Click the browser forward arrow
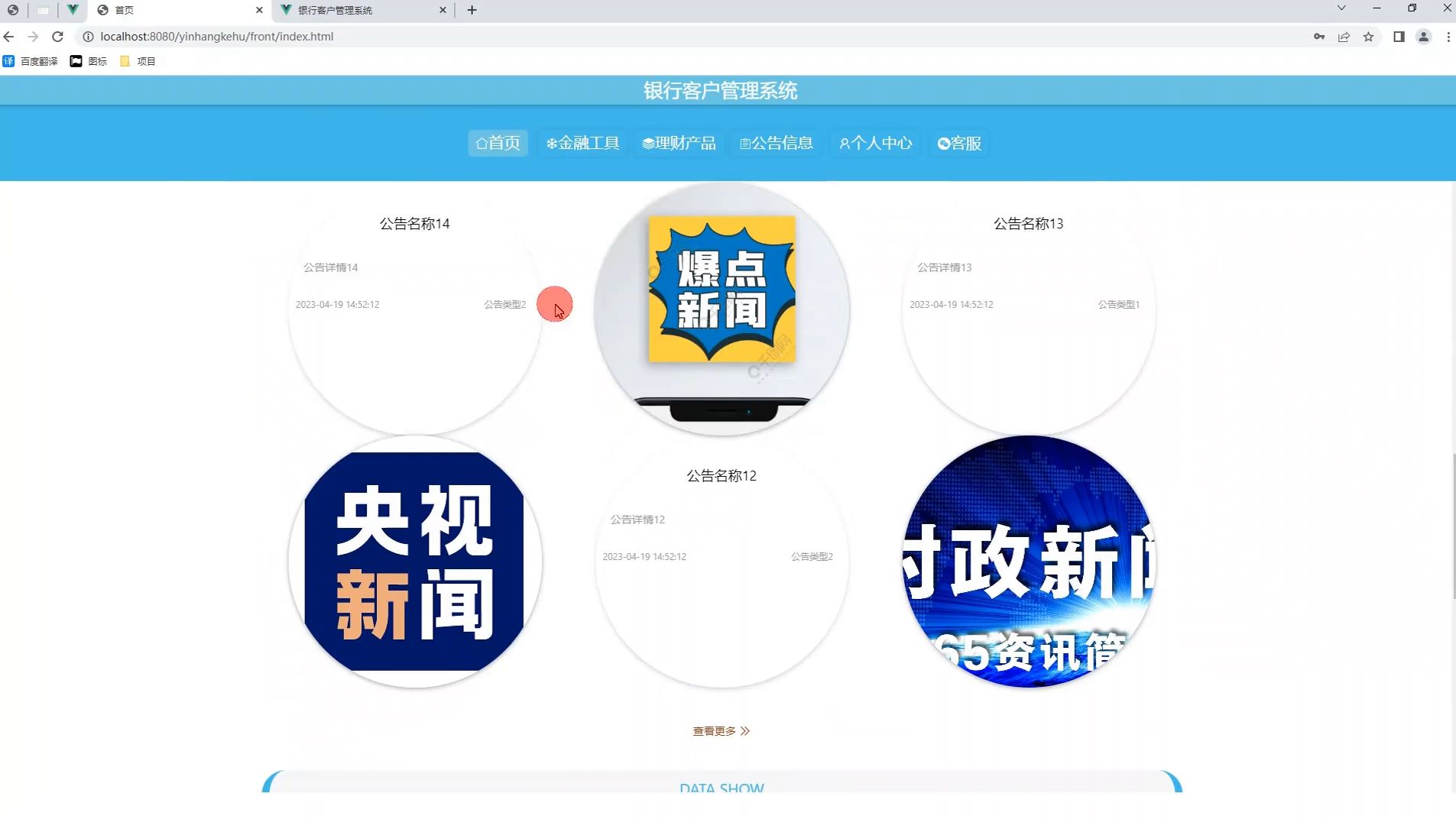 click(33, 37)
